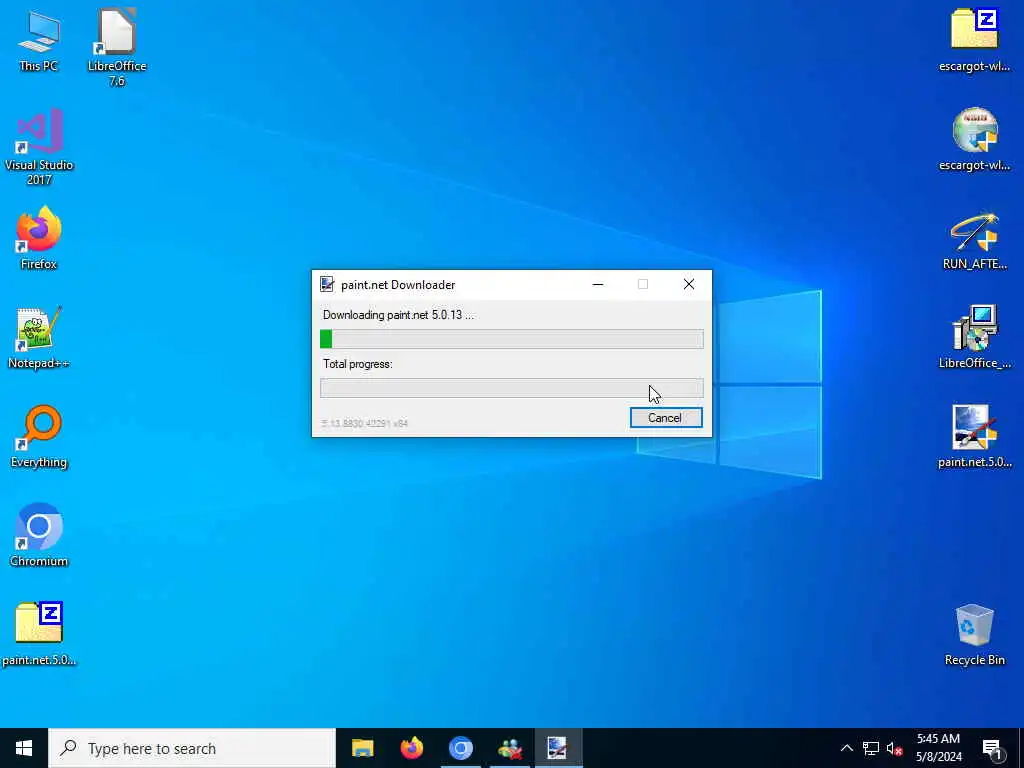The width and height of the screenshot is (1024, 768).
Task: Cancel the paint.net download
Action: [665, 418]
